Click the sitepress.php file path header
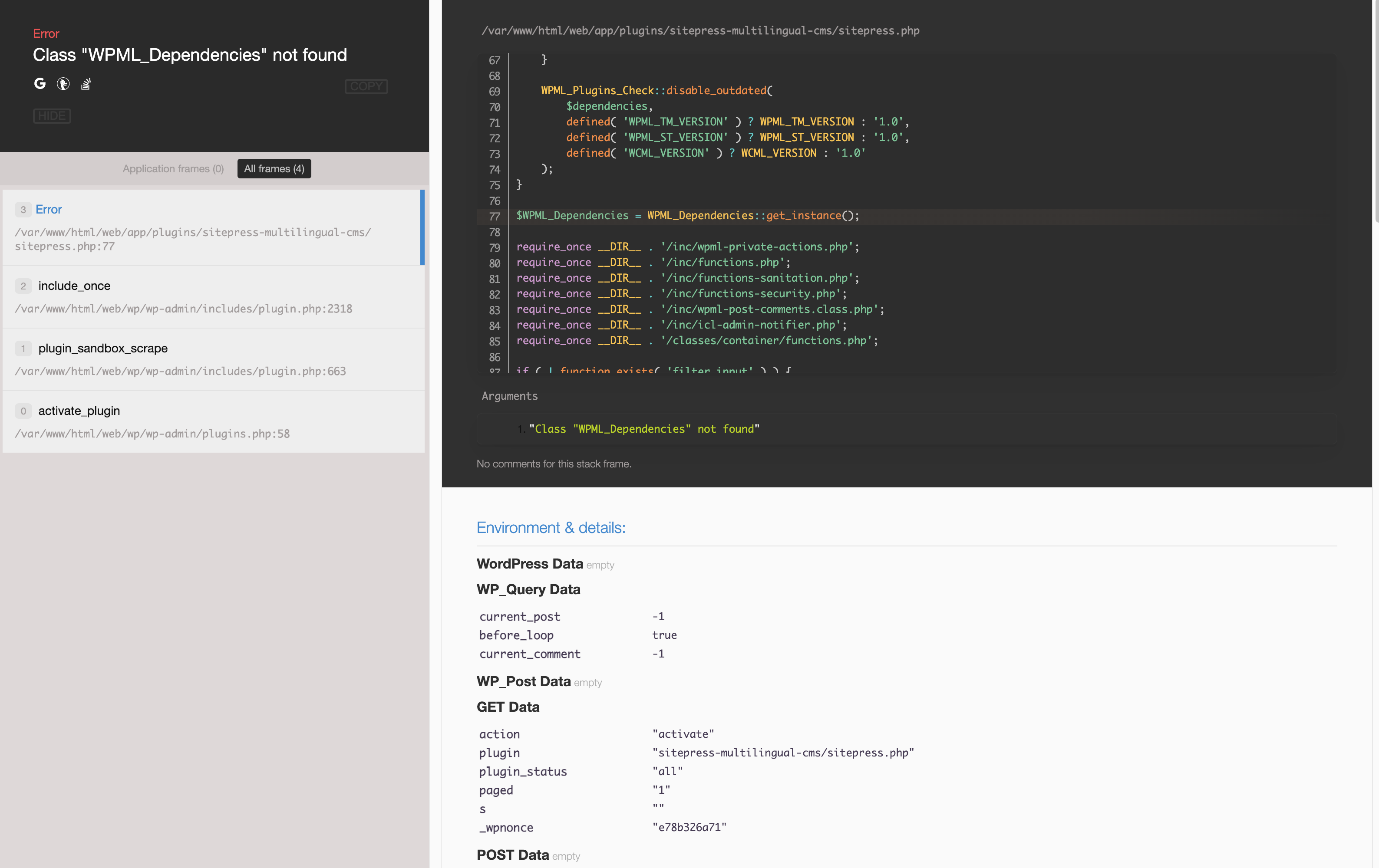The height and width of the screenshot is (868, 1379). click(x=700, y=30)
